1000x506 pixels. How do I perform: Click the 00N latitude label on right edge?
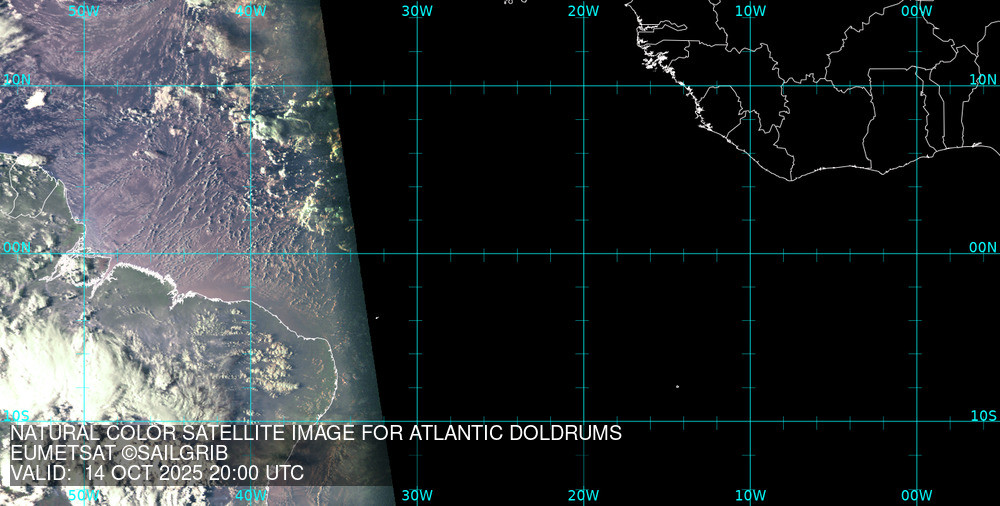983,247
